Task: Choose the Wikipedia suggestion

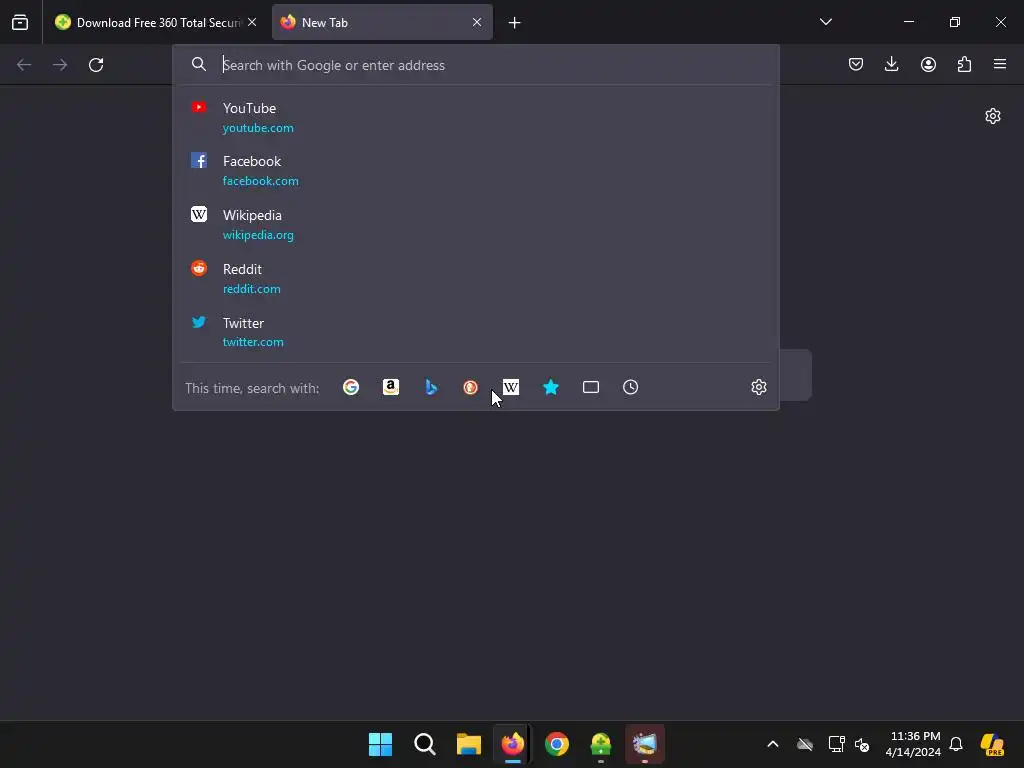Action: [476, 225]
